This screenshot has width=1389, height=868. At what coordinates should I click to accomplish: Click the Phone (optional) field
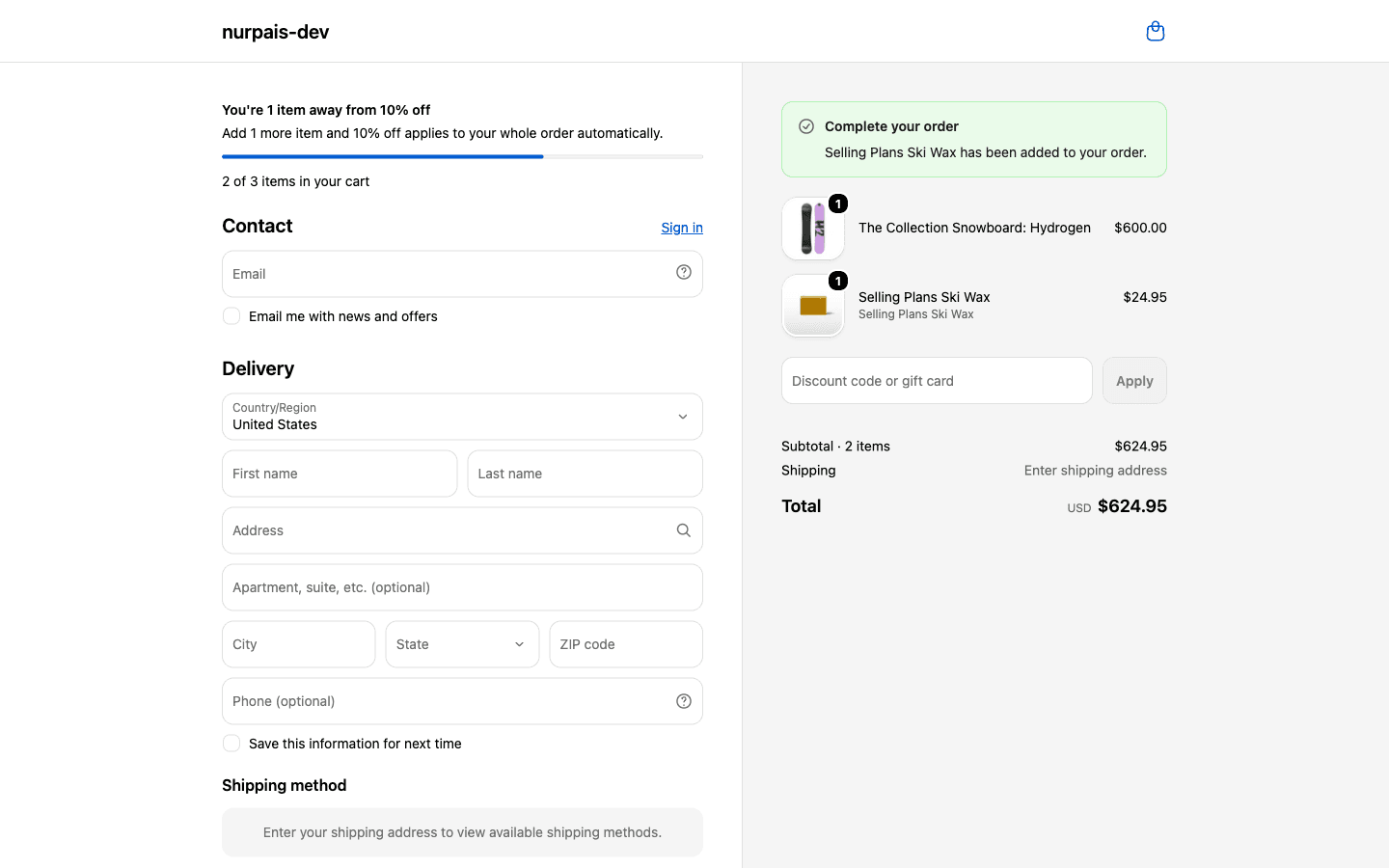pos(462,701)
